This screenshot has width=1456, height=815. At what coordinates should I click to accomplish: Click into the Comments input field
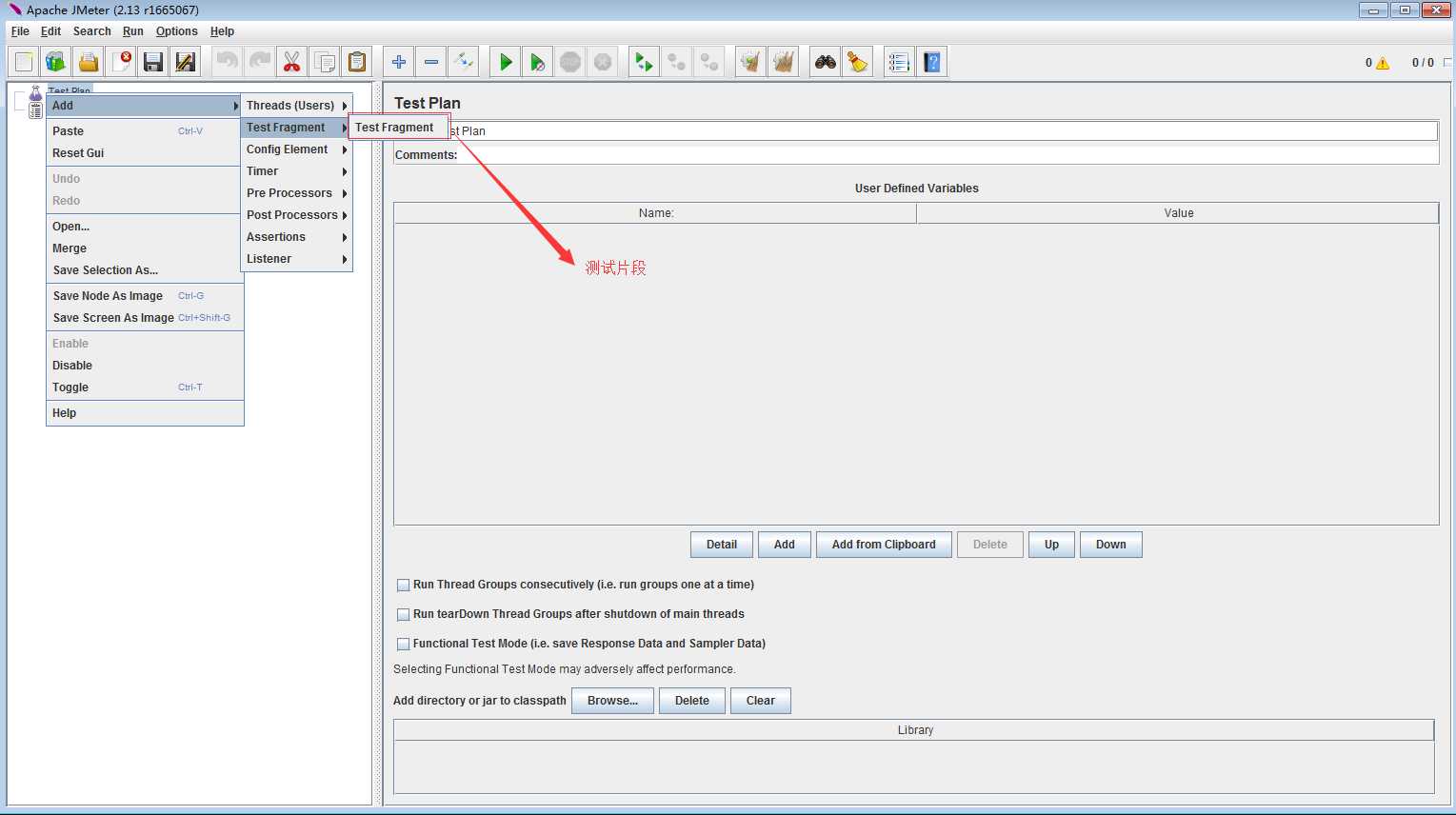point(948,154)
